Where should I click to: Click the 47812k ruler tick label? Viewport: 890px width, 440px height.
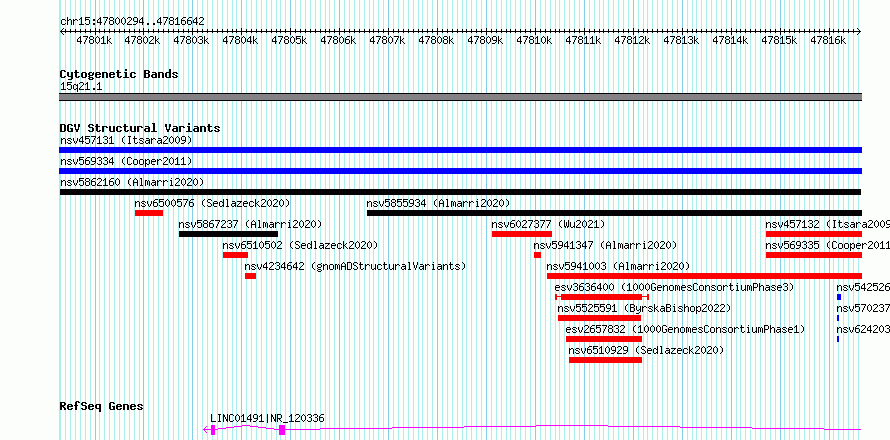pos(632,40)
